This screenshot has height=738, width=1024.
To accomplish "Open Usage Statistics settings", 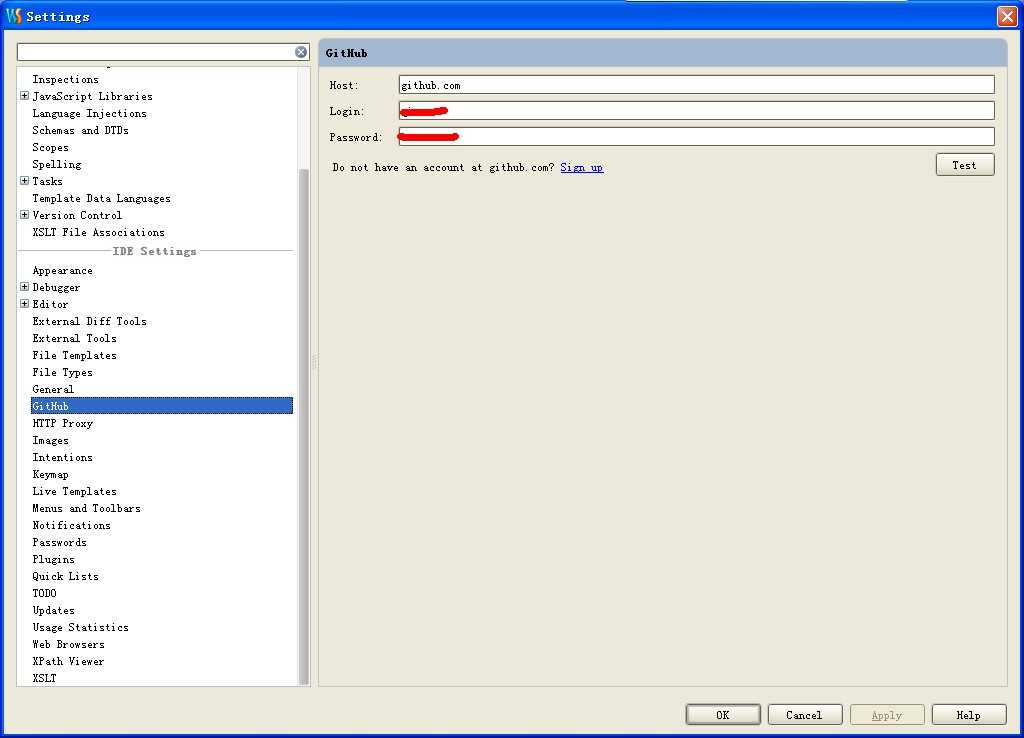I will pyautogui.click(x=80, y=627).
